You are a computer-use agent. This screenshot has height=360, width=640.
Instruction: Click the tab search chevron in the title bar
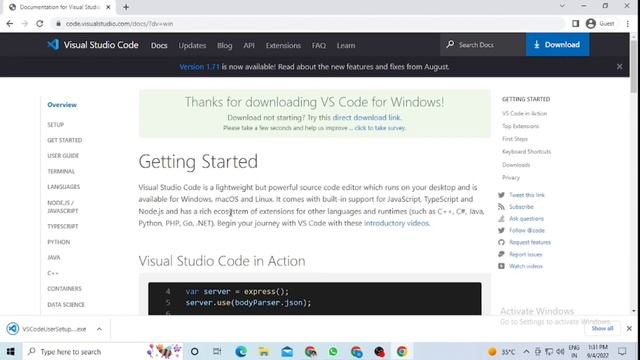(x=562, y=6)
